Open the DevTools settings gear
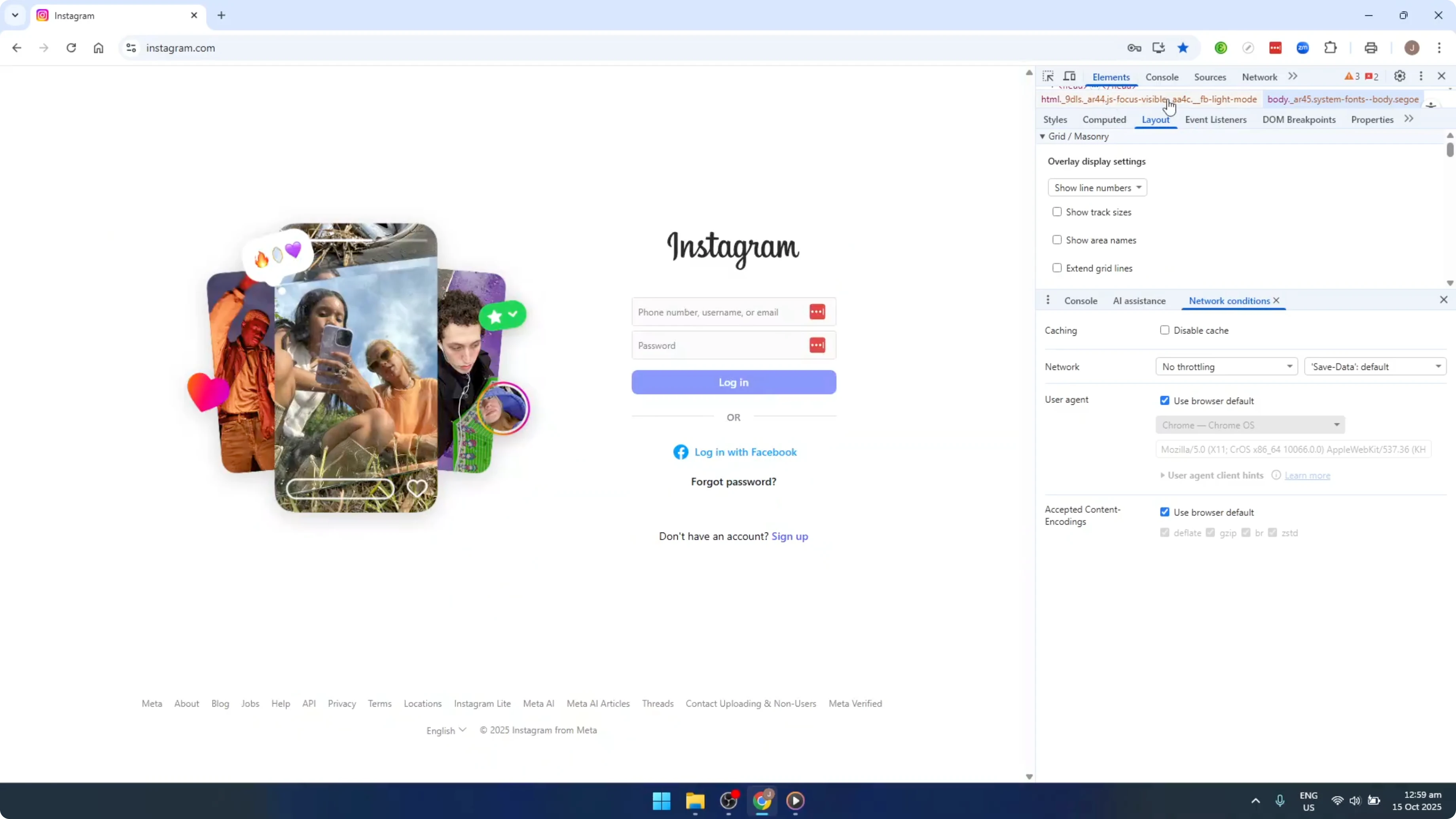The image size is (1456, 819). point(1400,76)
